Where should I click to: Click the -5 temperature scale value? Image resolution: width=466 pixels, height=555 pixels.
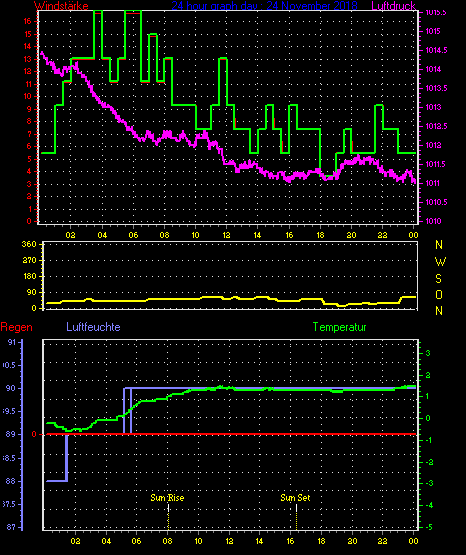pos(429,527)
